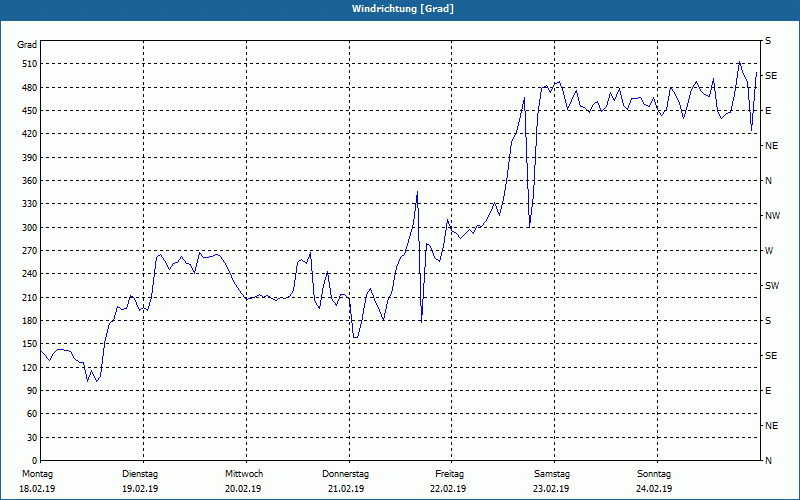Click the 'Freitag' day label
The image size is (800, 500).
(449, 474)
